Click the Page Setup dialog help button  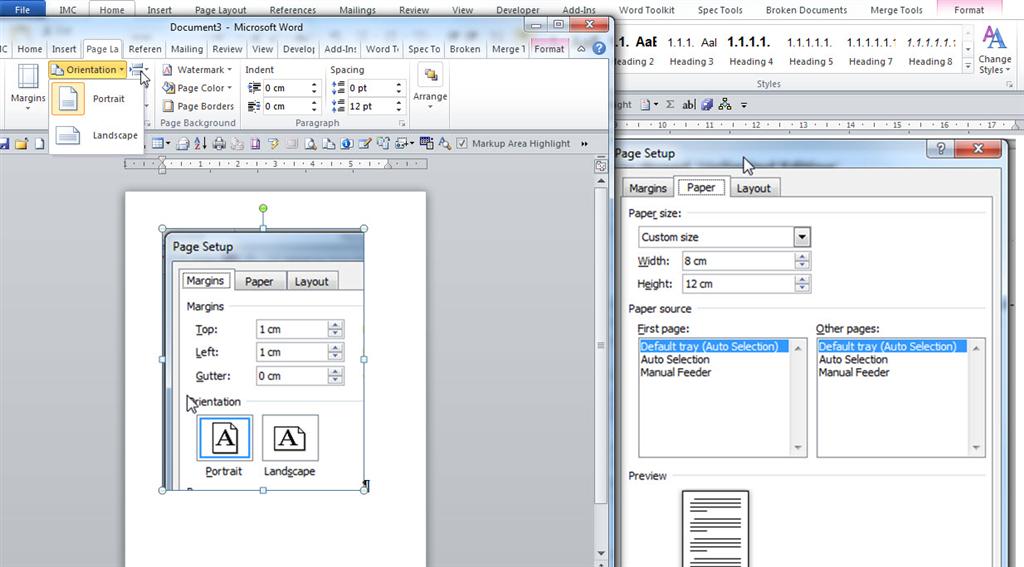tap(940, 149)
